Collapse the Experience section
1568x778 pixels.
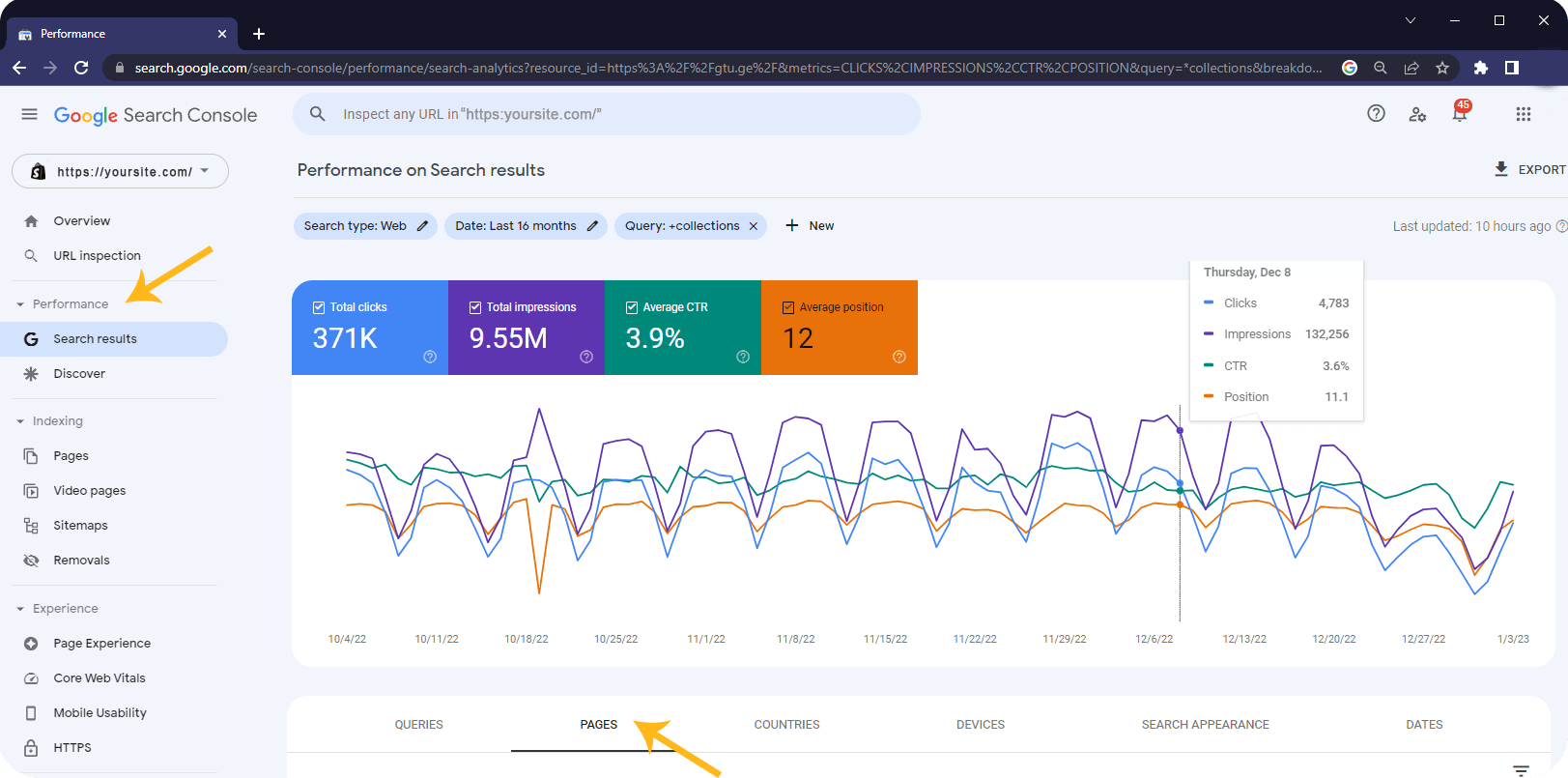point(20,609)
